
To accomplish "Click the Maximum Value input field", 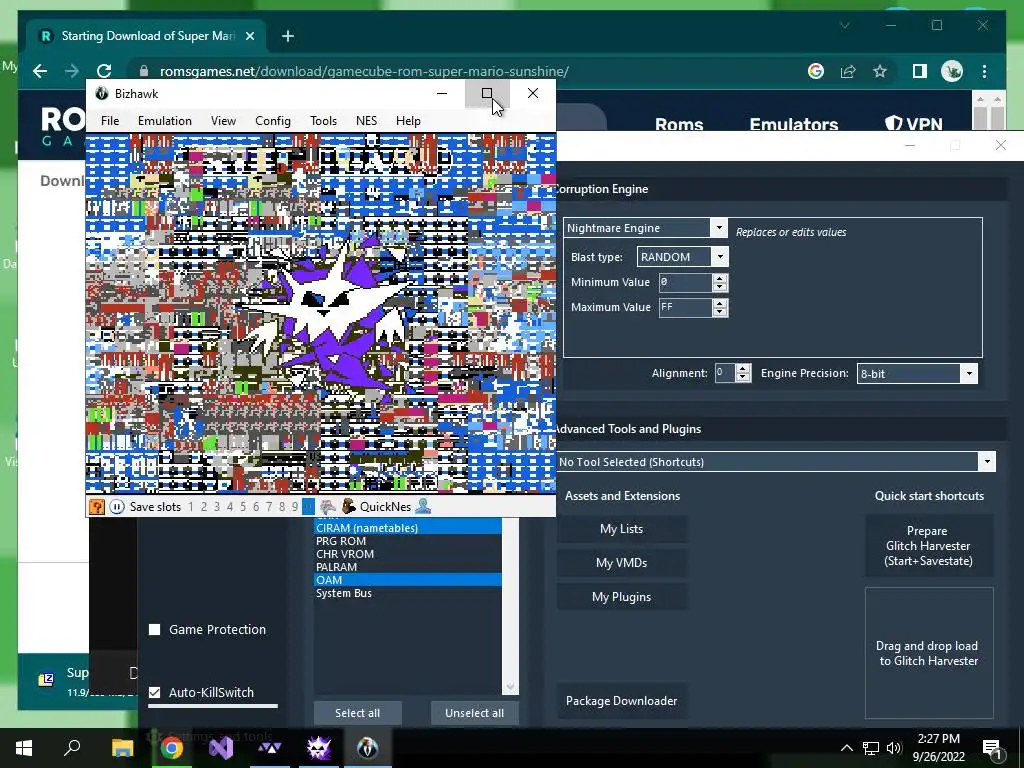I will pyautogui.click(x=685, y=307).
